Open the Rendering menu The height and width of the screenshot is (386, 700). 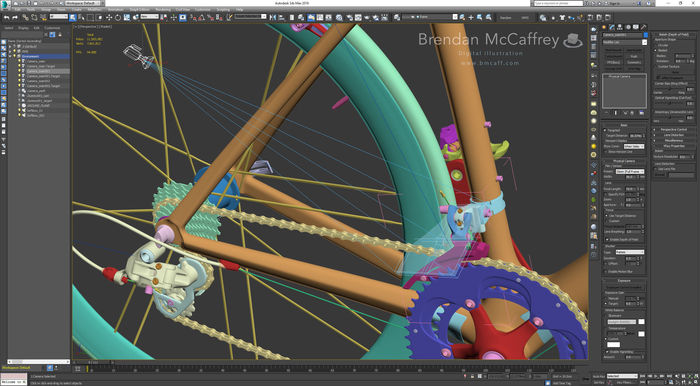(x=163, y=9)
